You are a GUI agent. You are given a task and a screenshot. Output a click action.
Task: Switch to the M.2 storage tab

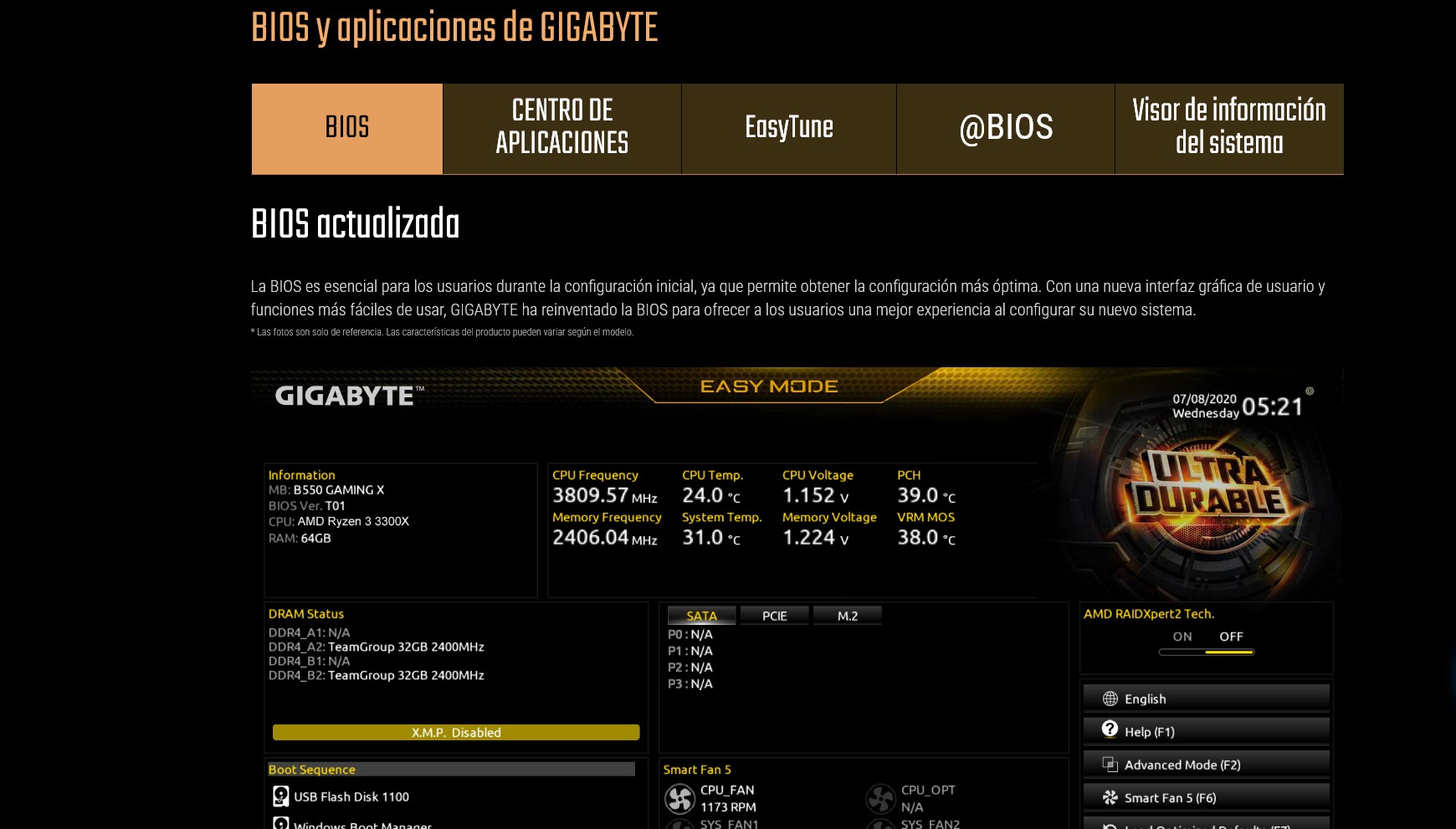pos(848,616)
